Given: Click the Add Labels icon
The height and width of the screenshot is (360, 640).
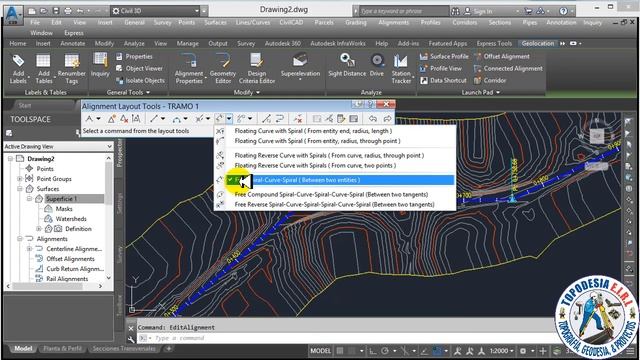Looking at the screenshot, I should point(18,69).
